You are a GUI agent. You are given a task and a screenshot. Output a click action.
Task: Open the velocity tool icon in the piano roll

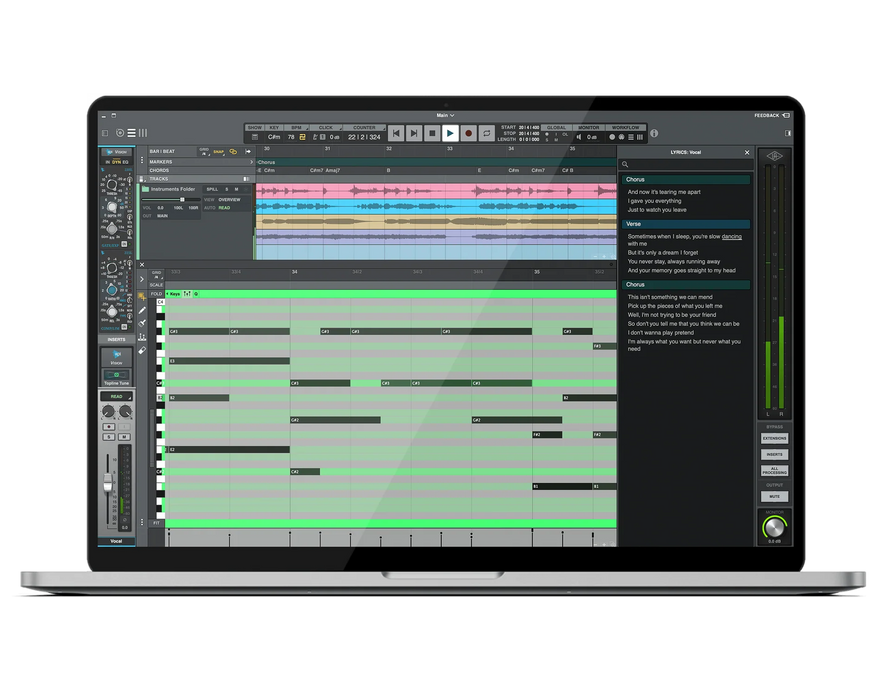(142, 337)
